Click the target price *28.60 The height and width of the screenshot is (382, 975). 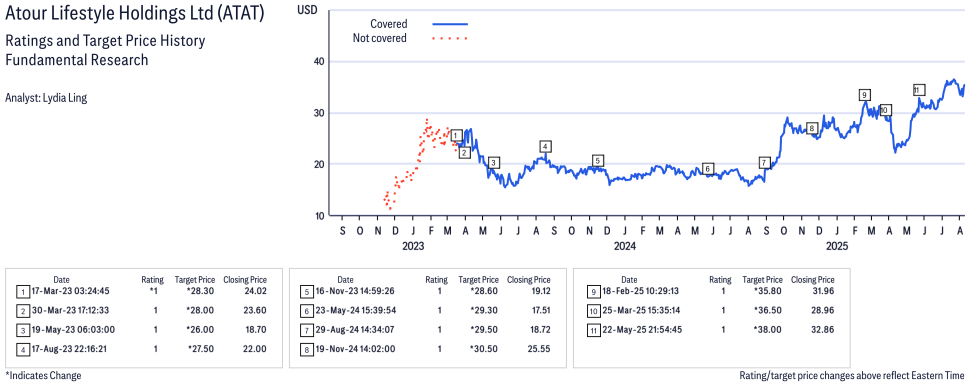coord(484,291)
